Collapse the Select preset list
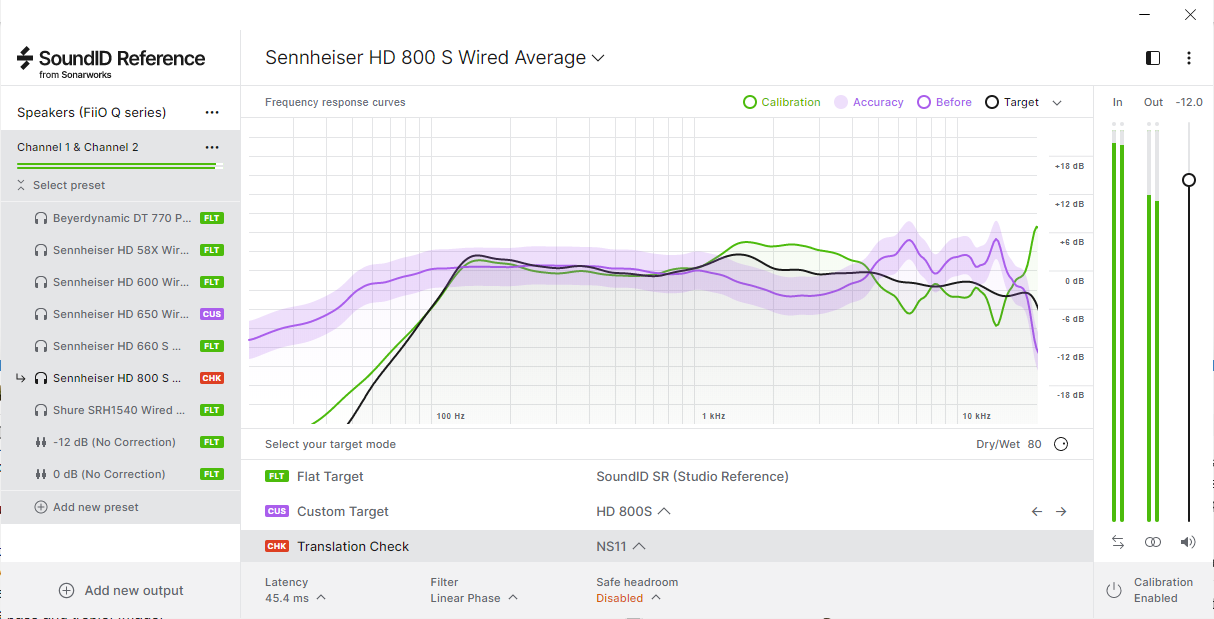The height and width of the screenshot is (619, 1214). point(61,185)
